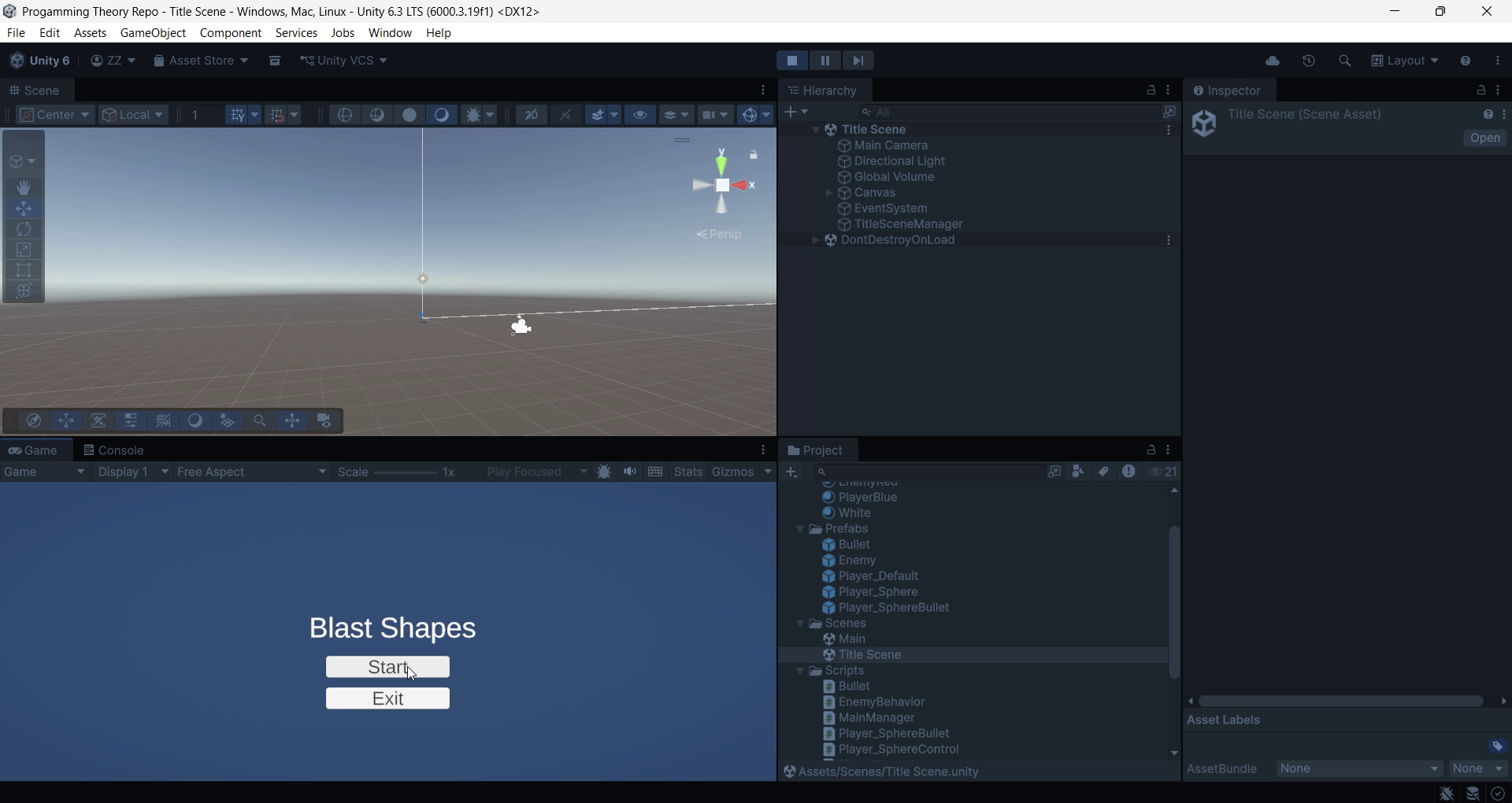Click the asset label tag icon
The image size is (1512, 803).
(1498, 746)
